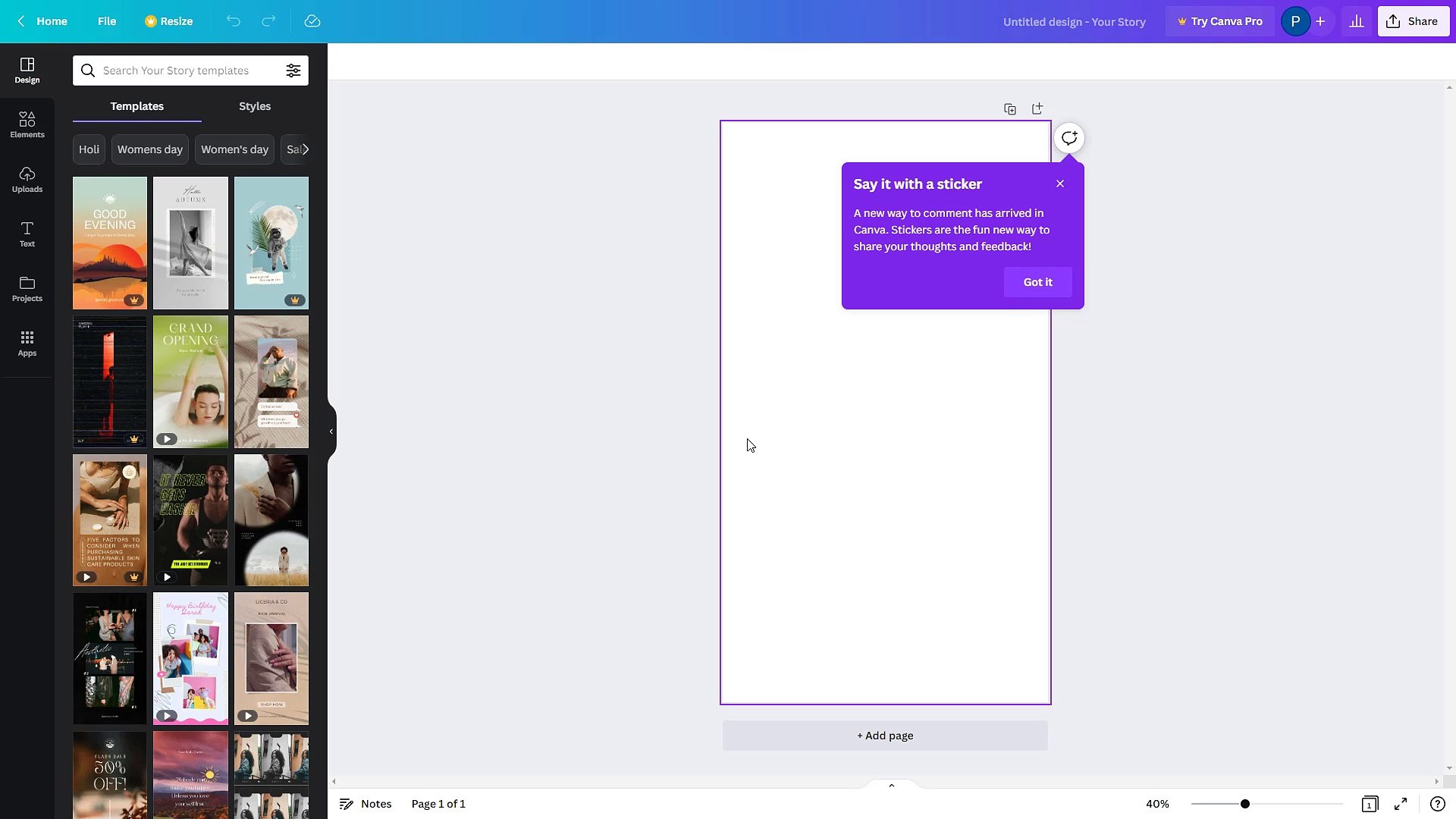Click the duplicate page icon above canvas
1456x819 pixels.
coord(1010,108)
